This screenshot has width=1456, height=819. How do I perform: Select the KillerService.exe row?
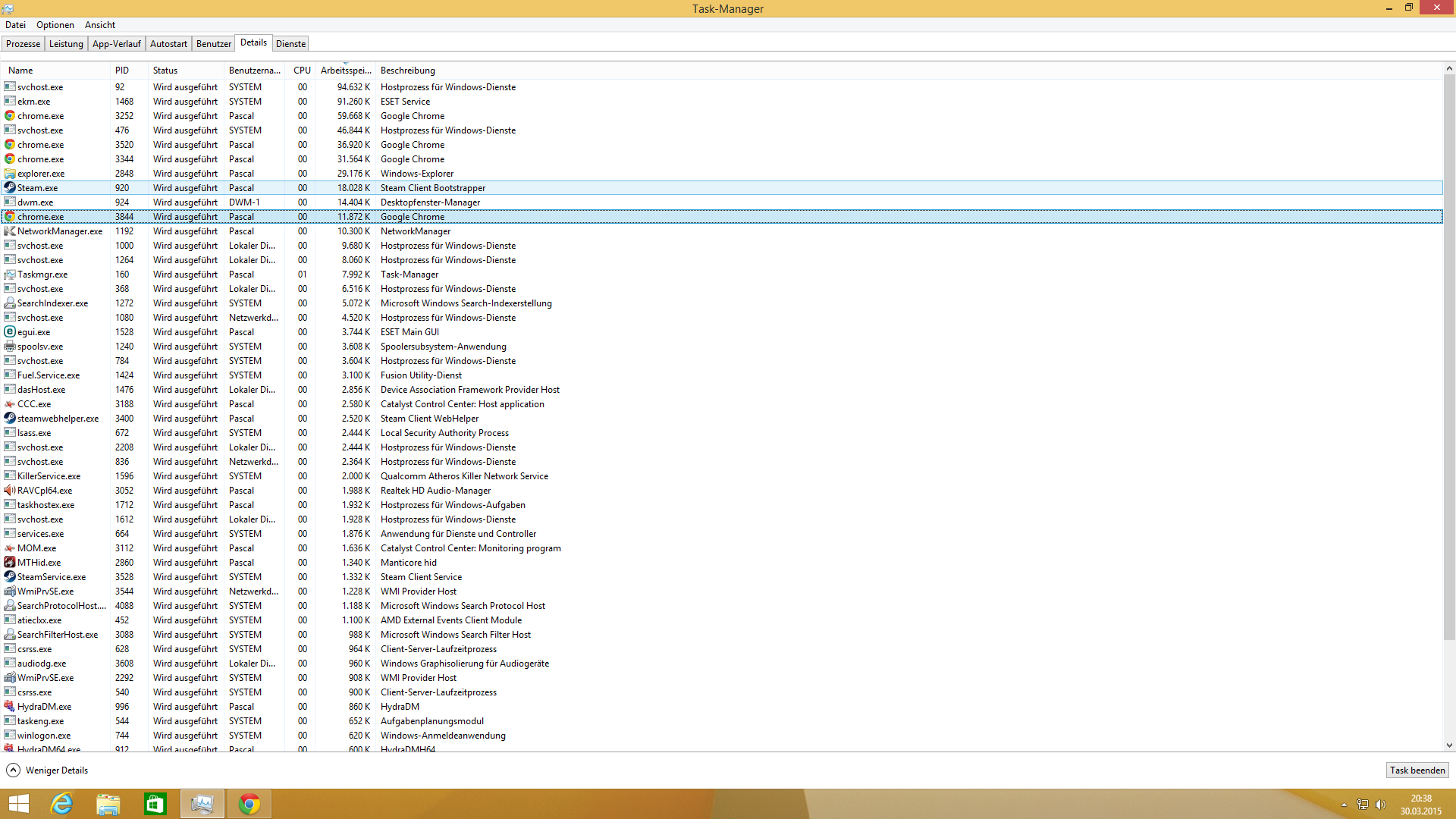click(x=722, y=475)
